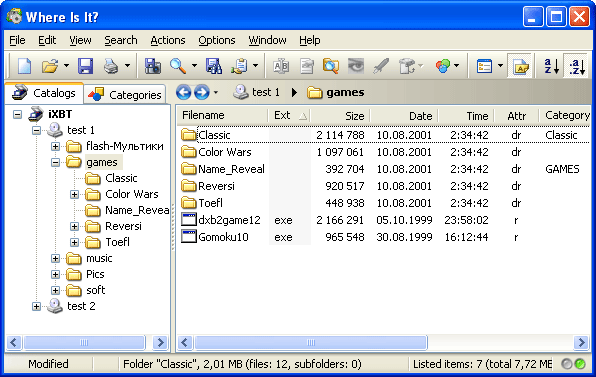Go back with the blue left arrow
The height and width of the screenshot is (377, 596).
click(184, 92)
